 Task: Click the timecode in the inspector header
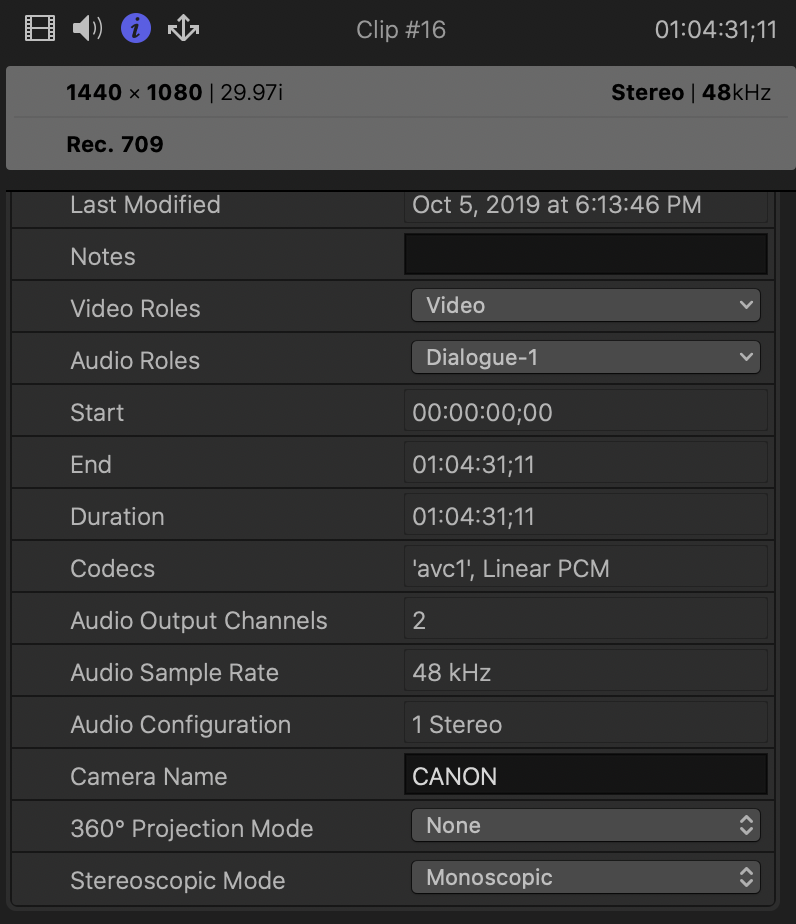pyautogui.click(x=715, y=30)
